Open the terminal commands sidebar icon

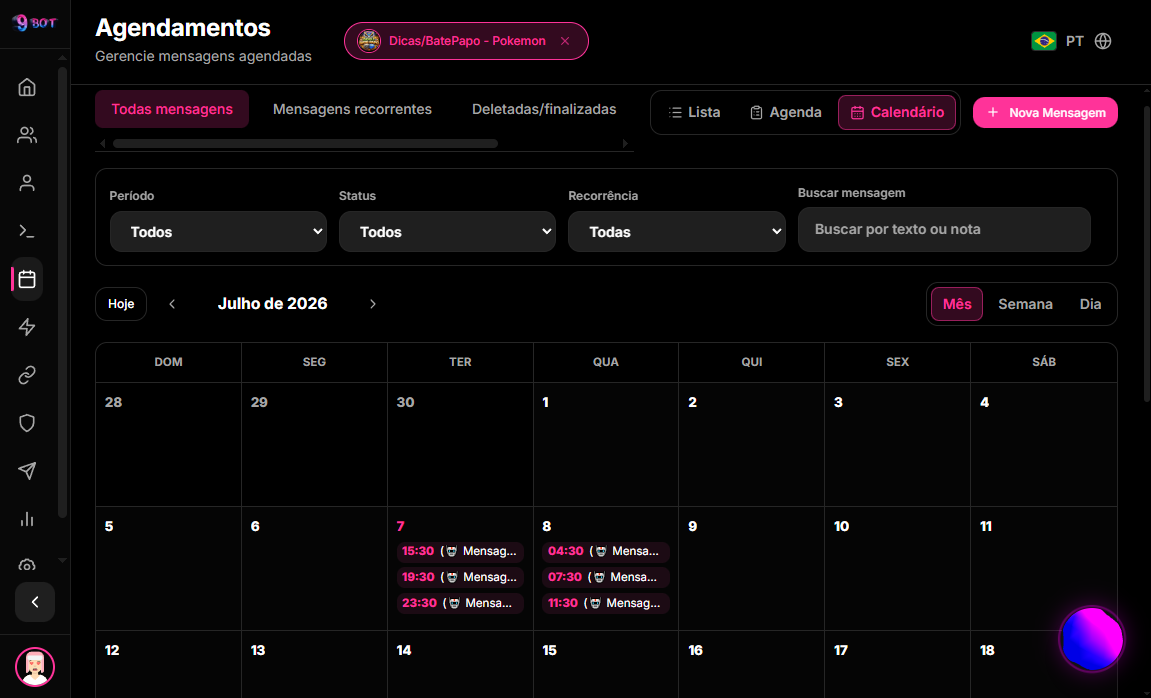pyautogui.click(x=27, y=231)
